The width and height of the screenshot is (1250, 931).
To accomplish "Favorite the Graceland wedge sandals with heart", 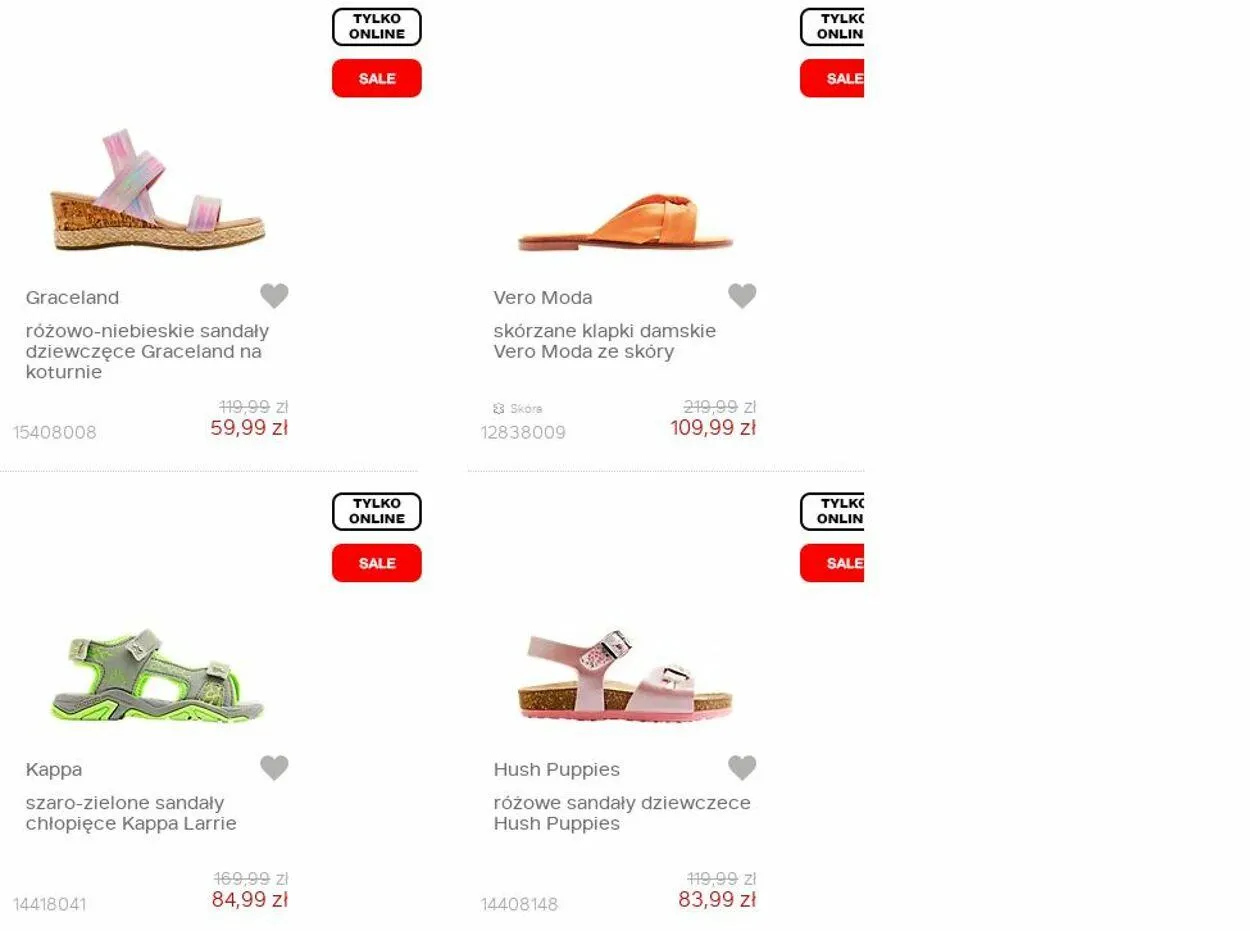I will pos(274,296).
